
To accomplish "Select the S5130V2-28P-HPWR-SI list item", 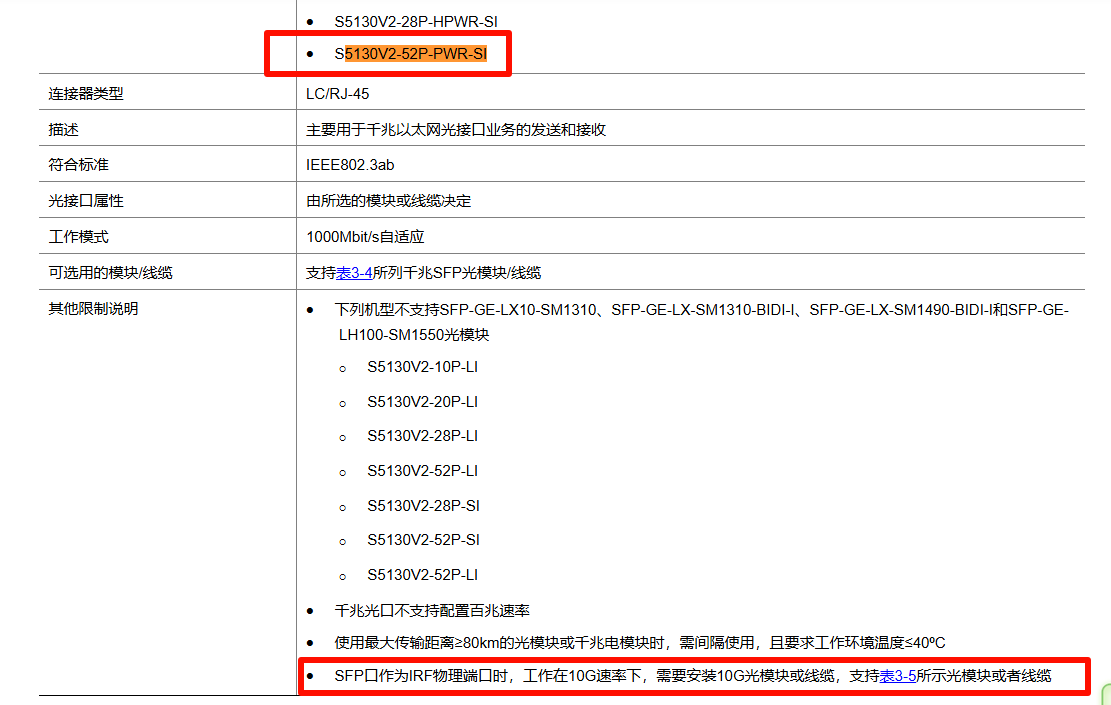I will [x=416, y=22].
